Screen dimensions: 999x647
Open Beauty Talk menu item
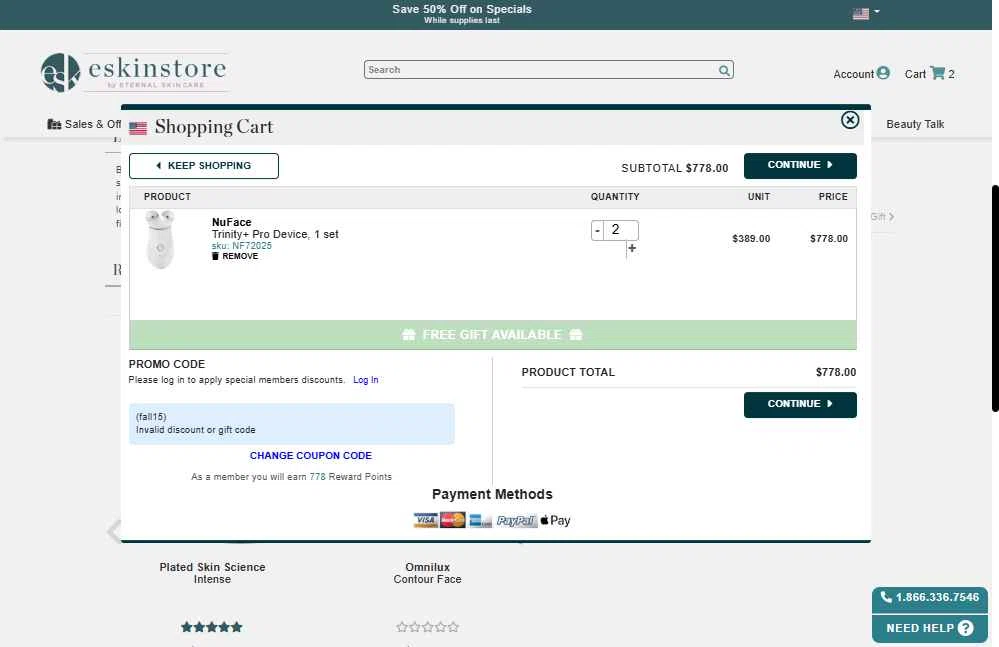915,124
